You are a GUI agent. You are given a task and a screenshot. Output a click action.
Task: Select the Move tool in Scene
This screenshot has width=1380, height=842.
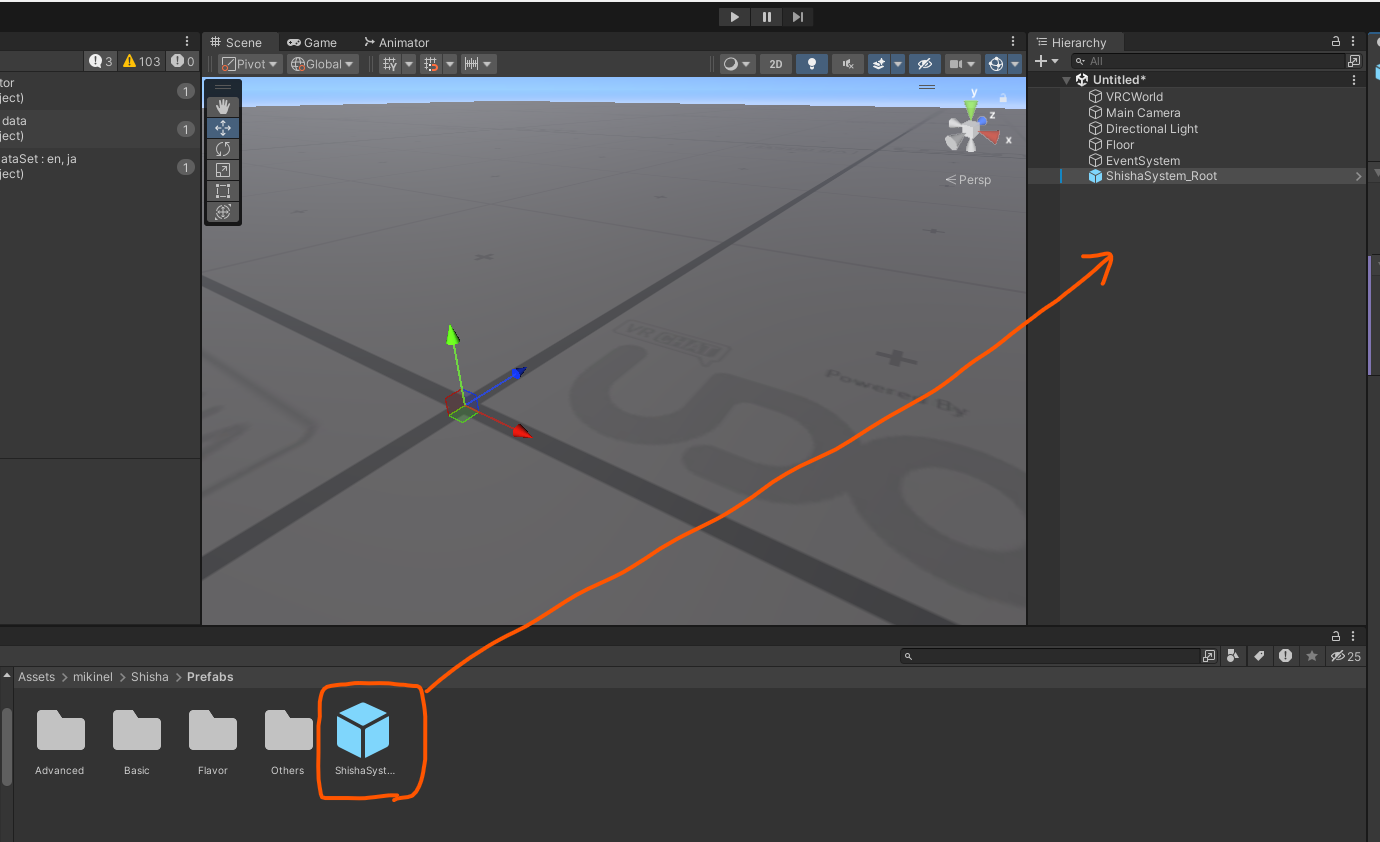[x=223, y=128]
